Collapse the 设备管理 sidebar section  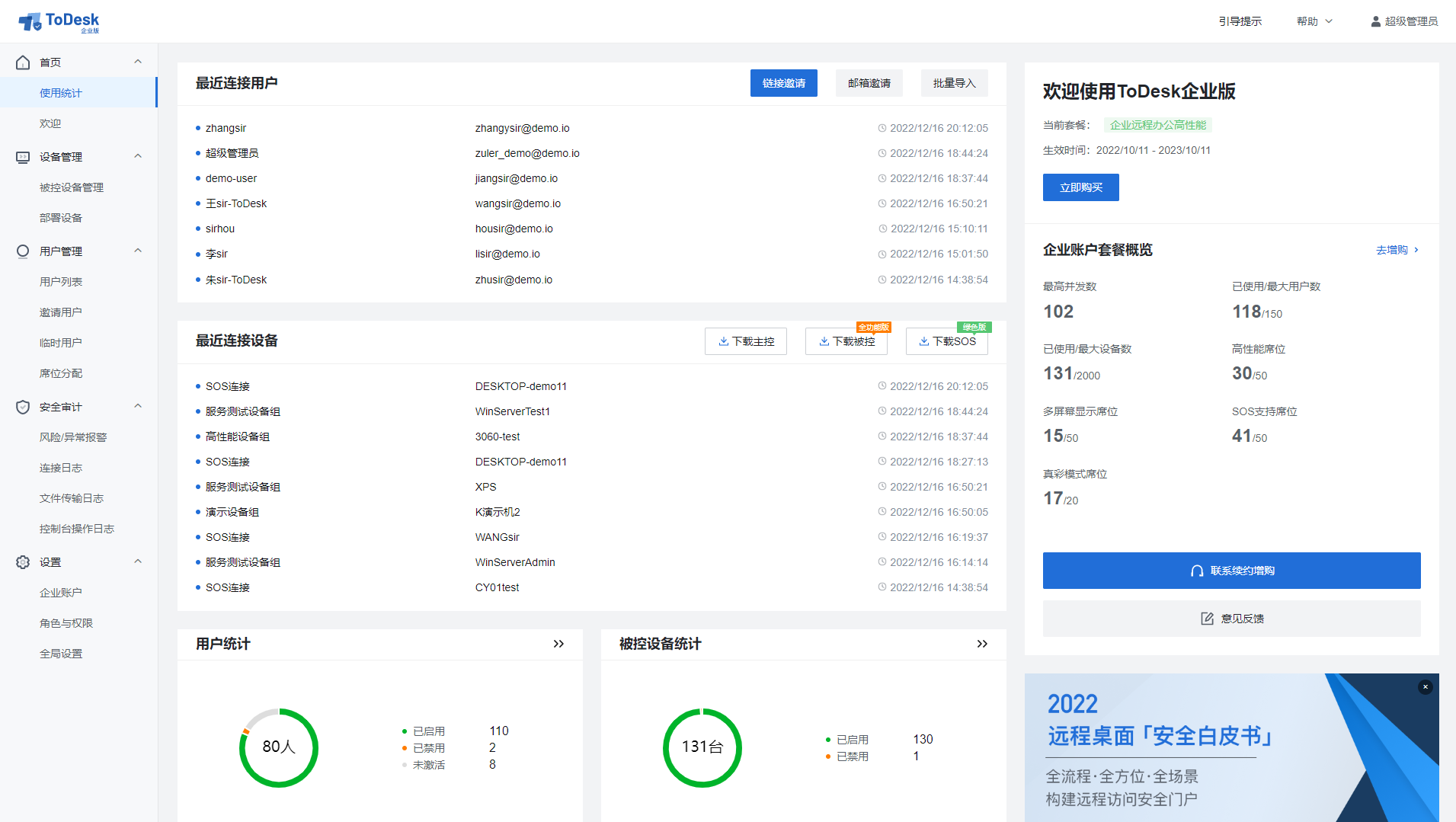click(x=138, y=157)
